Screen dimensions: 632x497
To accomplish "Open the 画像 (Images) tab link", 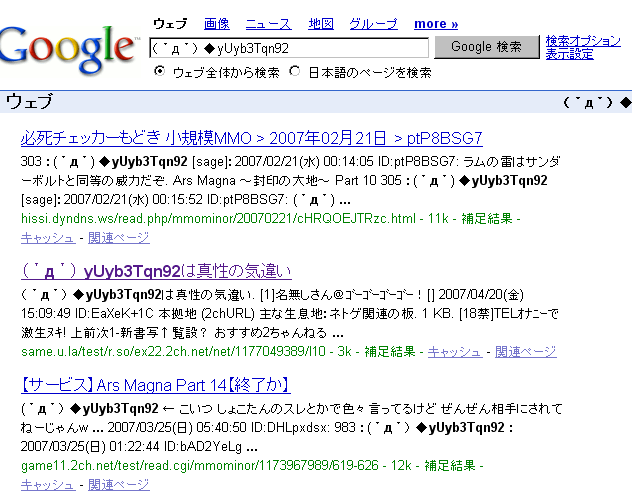I will pyautogui.click(x=217, y=24).
